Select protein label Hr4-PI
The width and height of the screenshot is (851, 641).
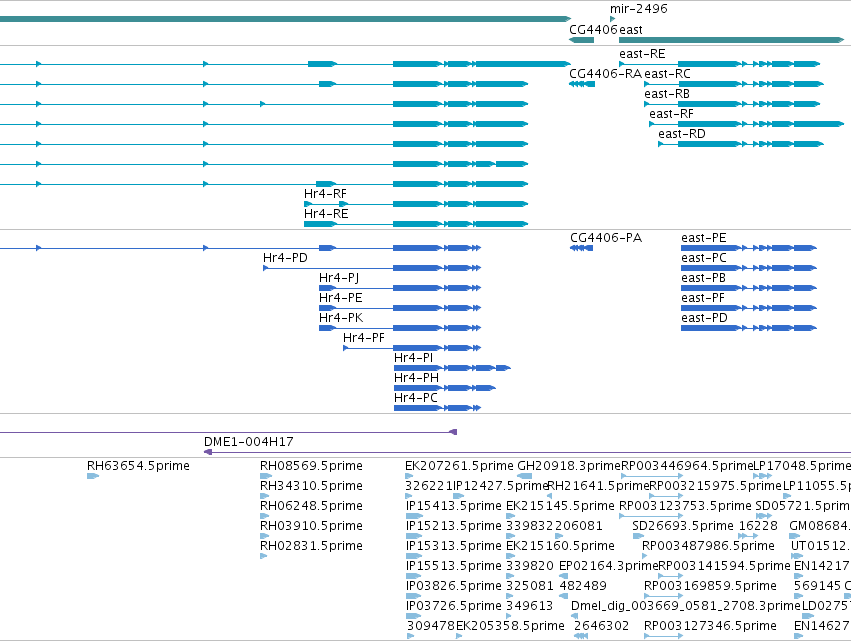coord(413,358)
